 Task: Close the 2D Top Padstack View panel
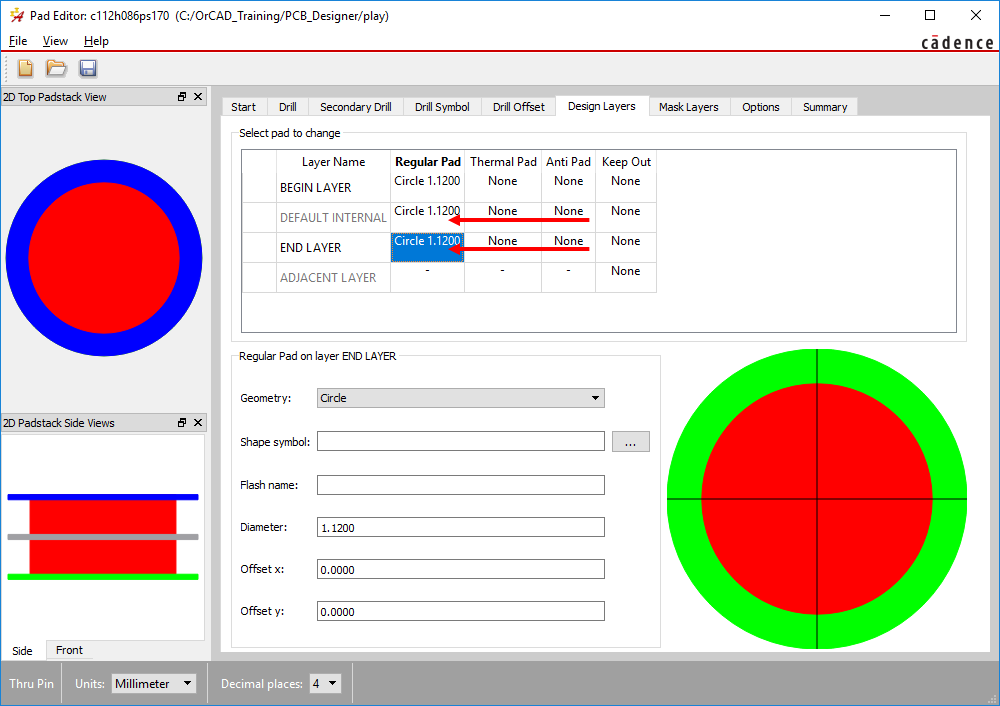(198, 96)
